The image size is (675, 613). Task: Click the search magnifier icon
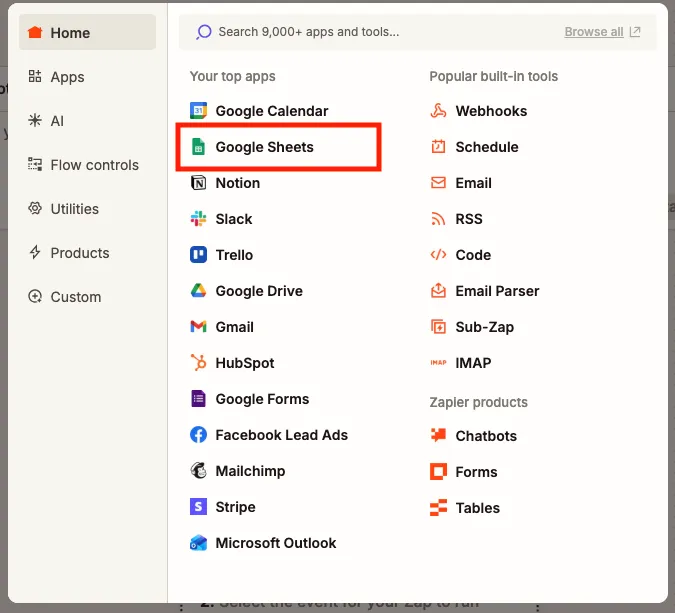(204, 32)
